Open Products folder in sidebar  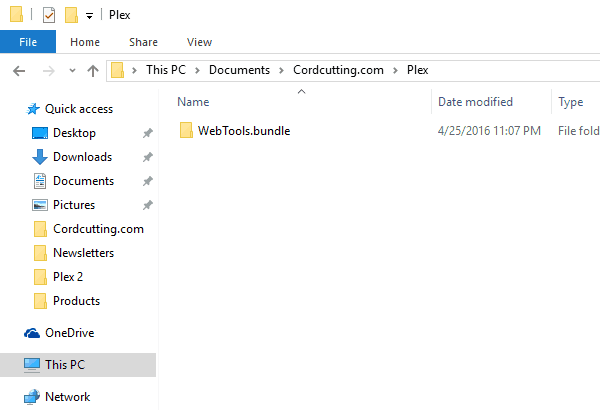76,301
